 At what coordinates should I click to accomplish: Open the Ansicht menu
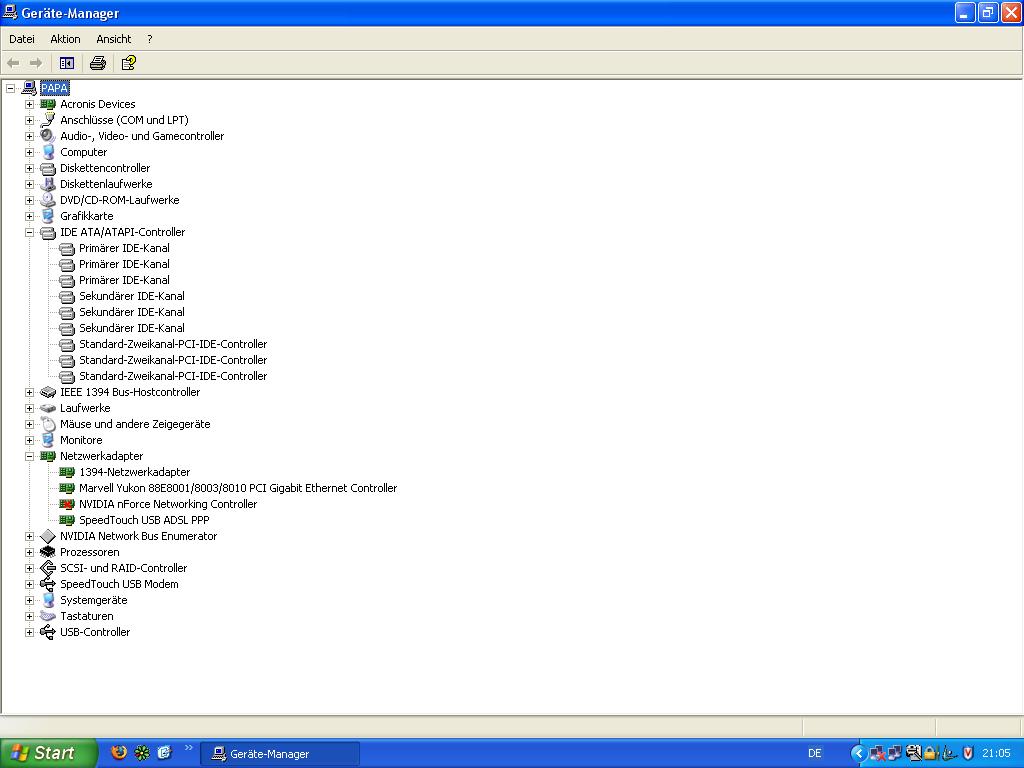114,39
